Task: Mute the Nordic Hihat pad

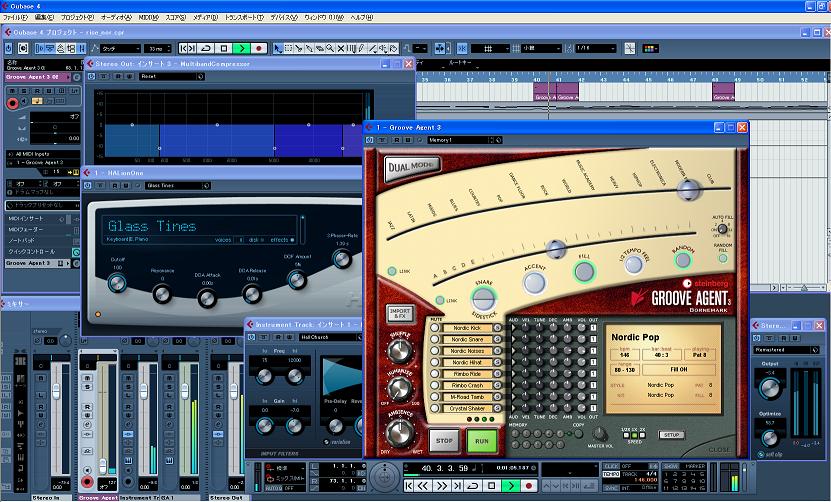Action: pos(435,362)
